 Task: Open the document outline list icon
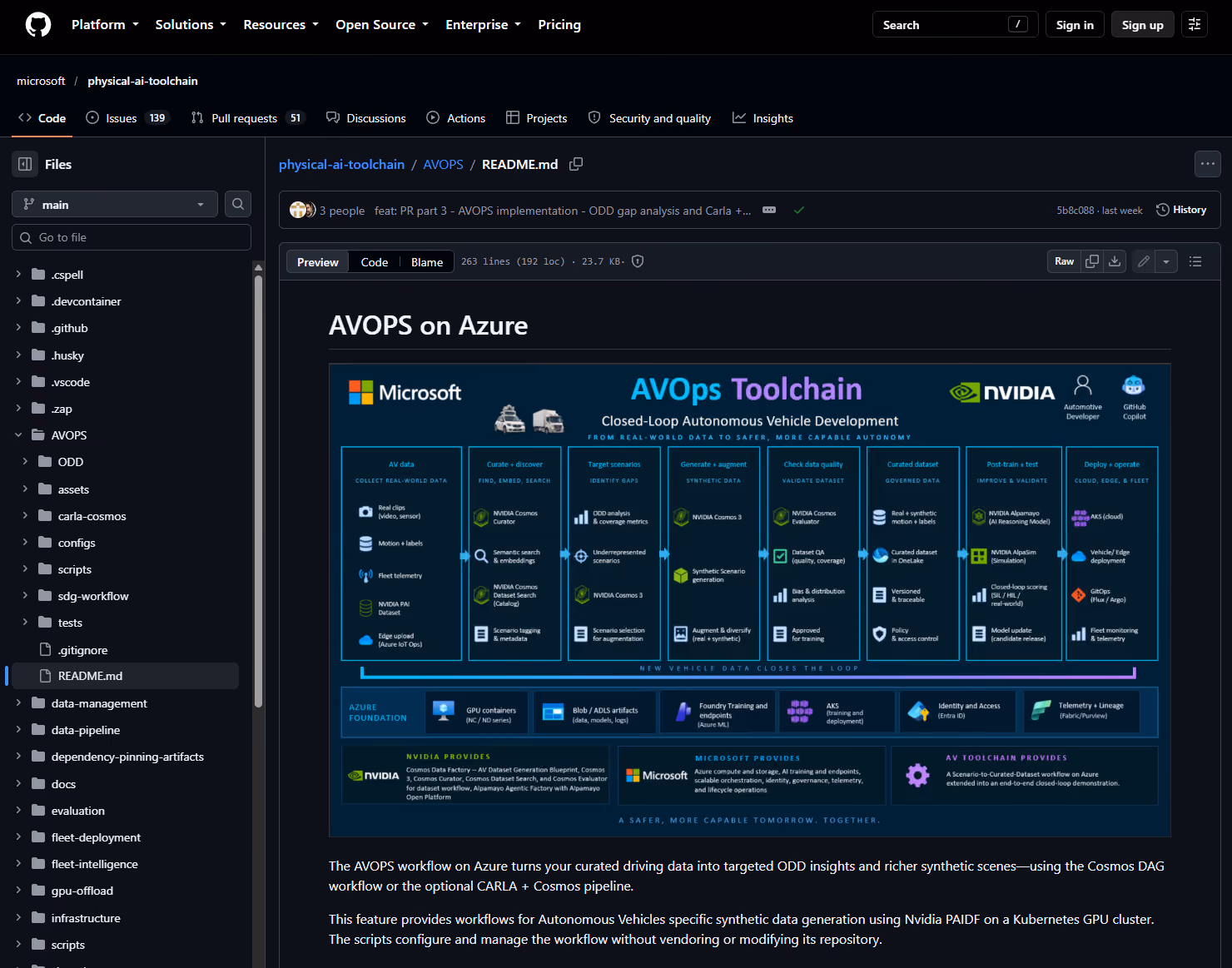(1195, 261)
